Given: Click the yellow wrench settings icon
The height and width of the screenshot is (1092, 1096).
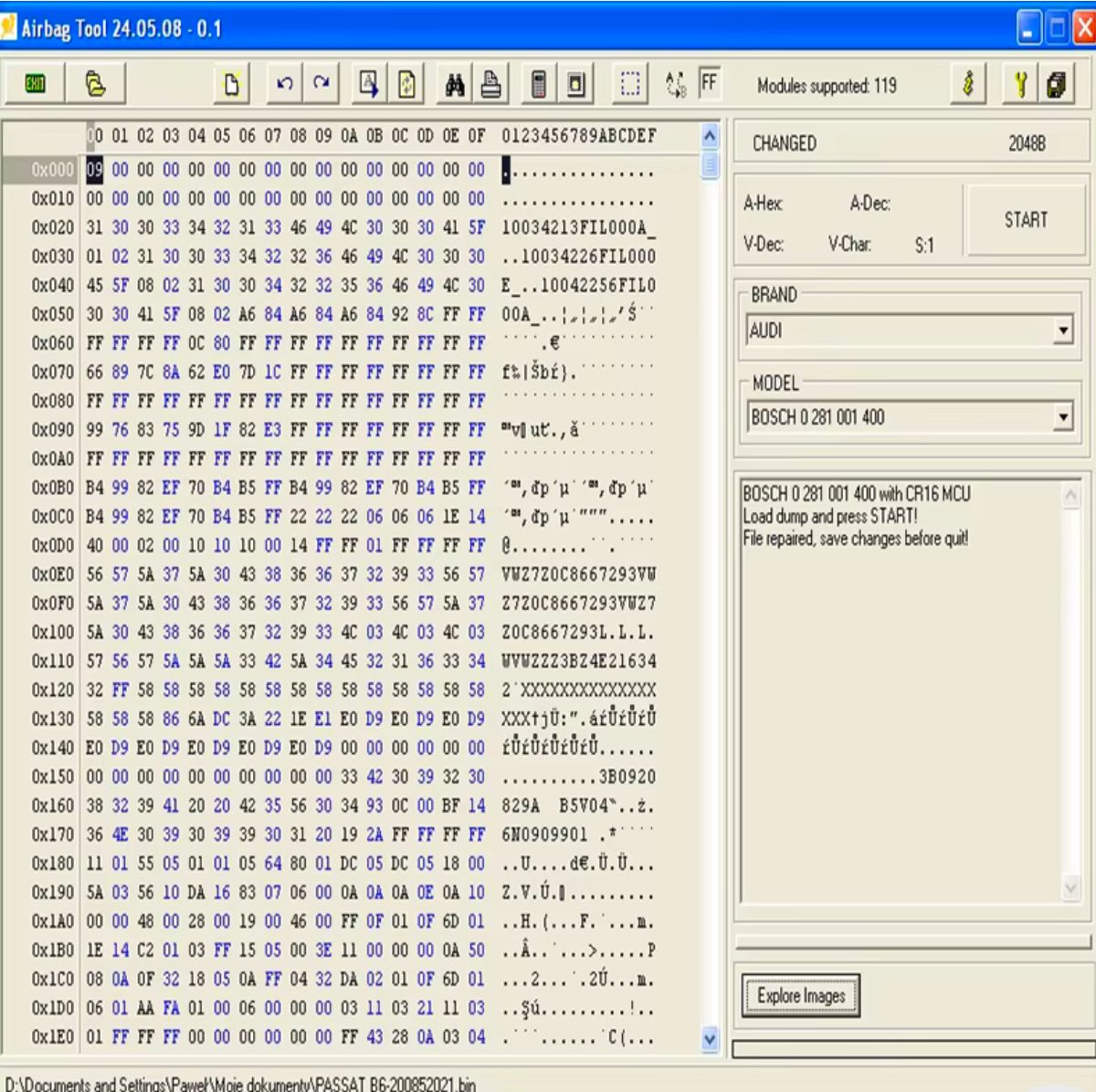Looking at the screenshot, I should point(1020,85).
